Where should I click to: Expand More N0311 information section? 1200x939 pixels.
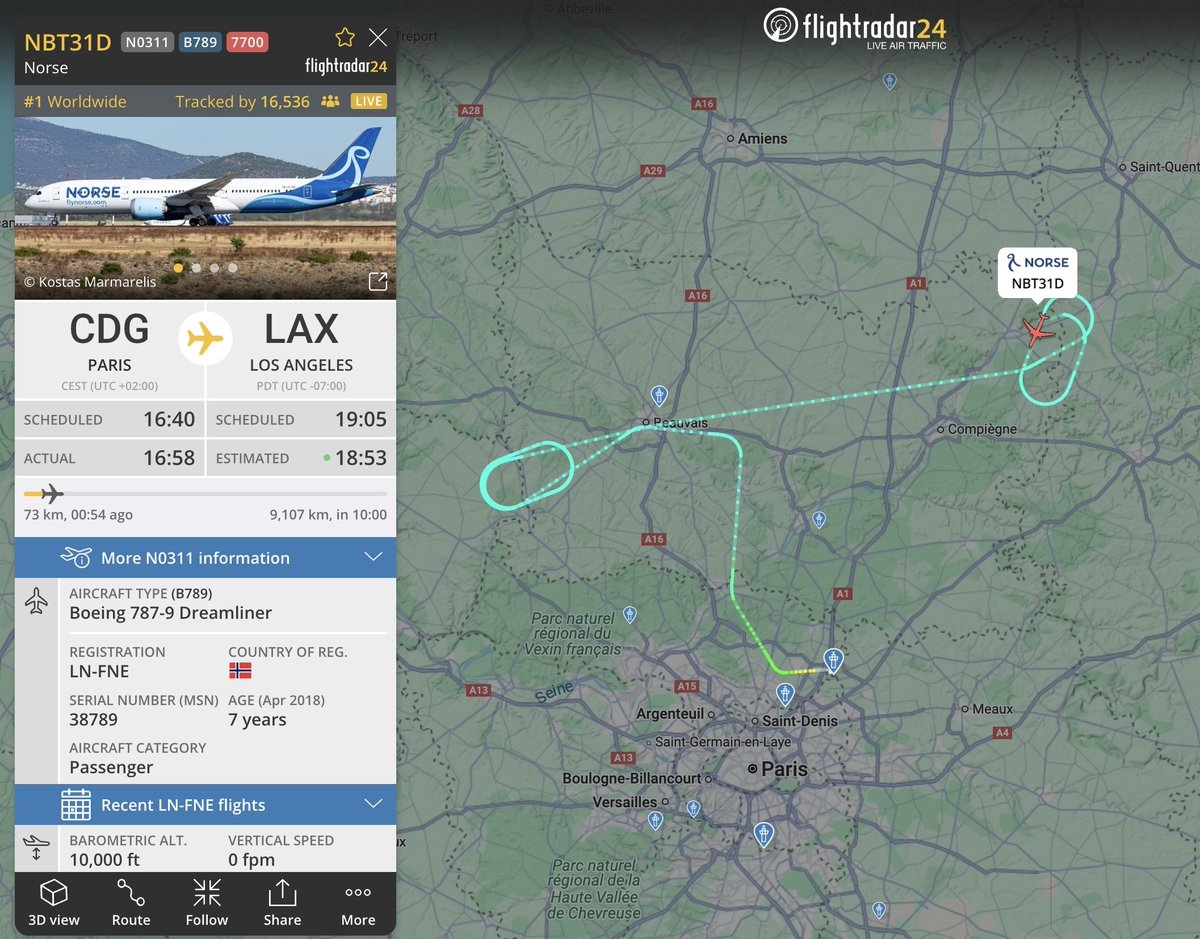[205, 557]
